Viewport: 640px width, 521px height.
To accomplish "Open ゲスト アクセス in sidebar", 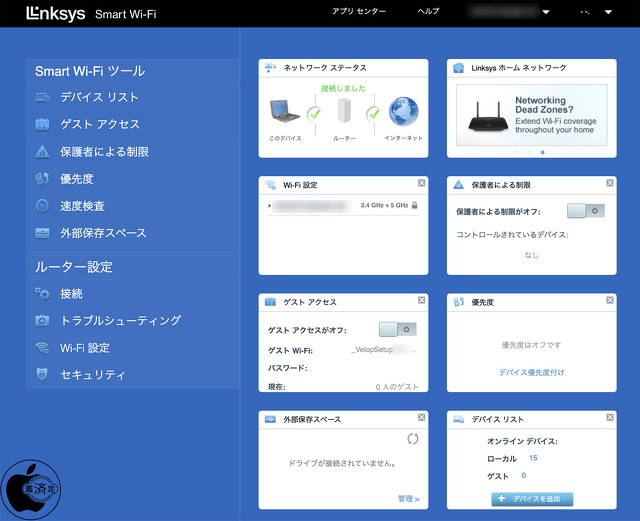I will [100, 124].
